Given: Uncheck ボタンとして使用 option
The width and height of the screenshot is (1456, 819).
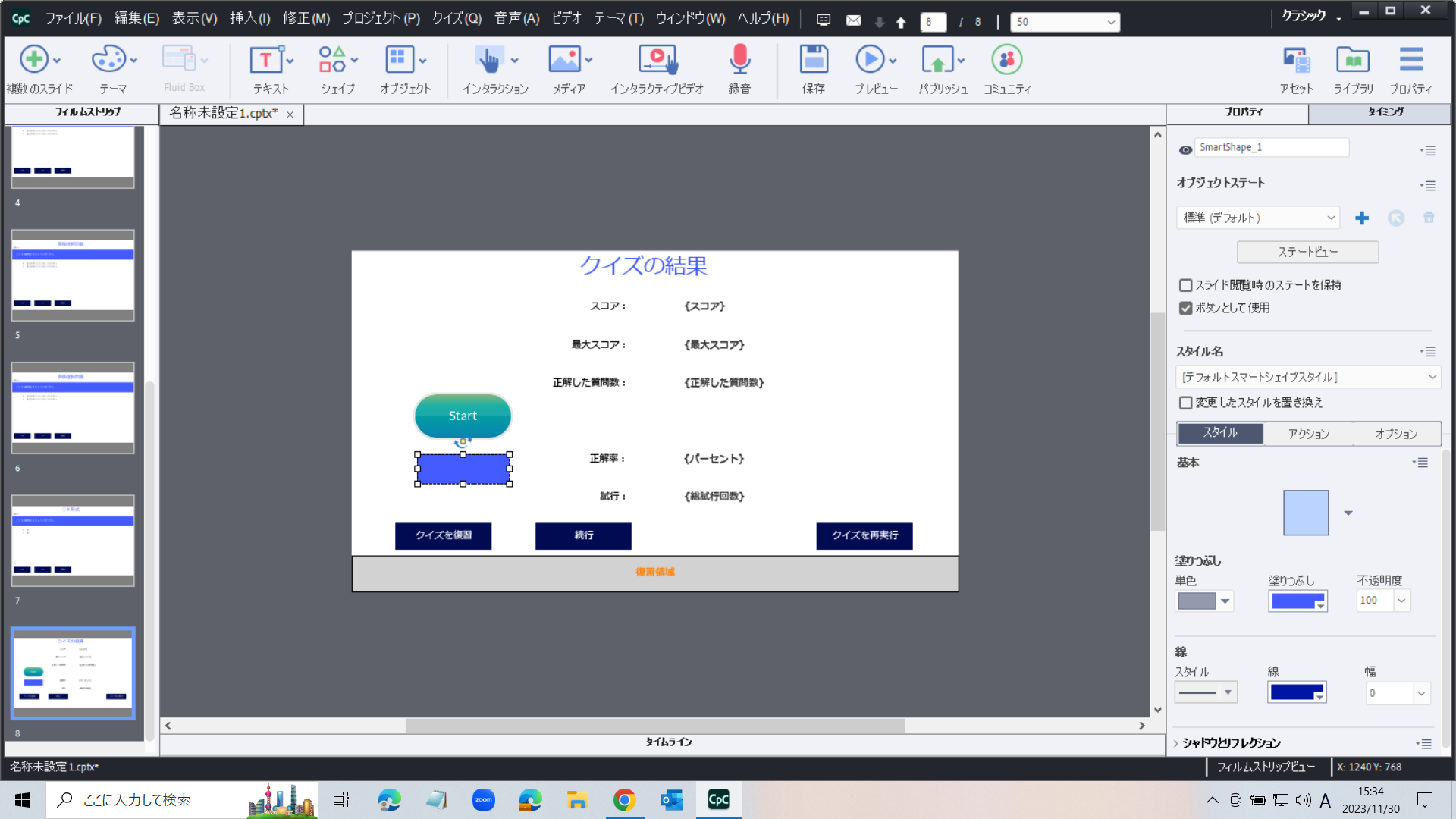Looking at the screenshot, I should pos(1185,308).
